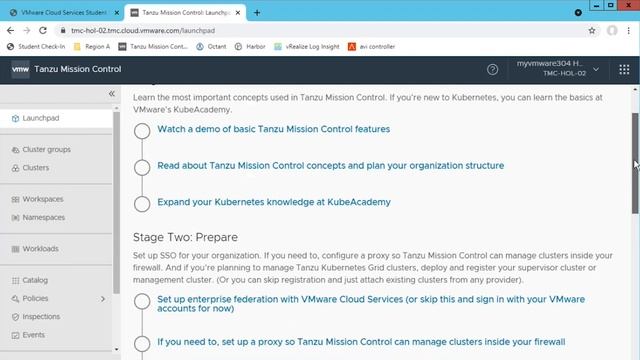Open the Region A bookmark folder
This screenshot has height=360, width=640.
click(x=92, y=47)
